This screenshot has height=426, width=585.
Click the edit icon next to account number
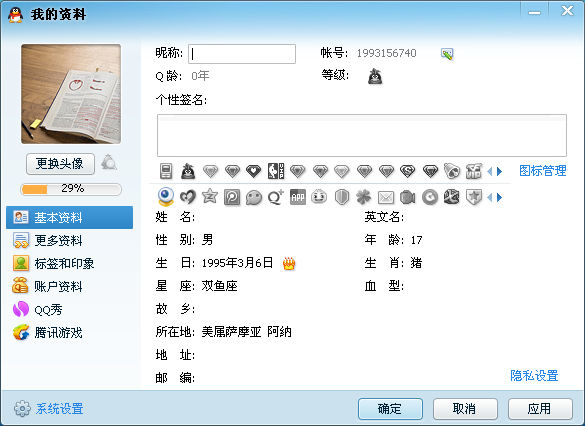447,54
